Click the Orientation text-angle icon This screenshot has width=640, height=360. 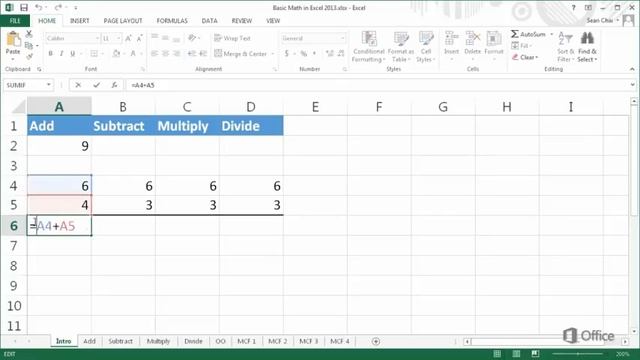pyautogui.click(x=192, y=38)
